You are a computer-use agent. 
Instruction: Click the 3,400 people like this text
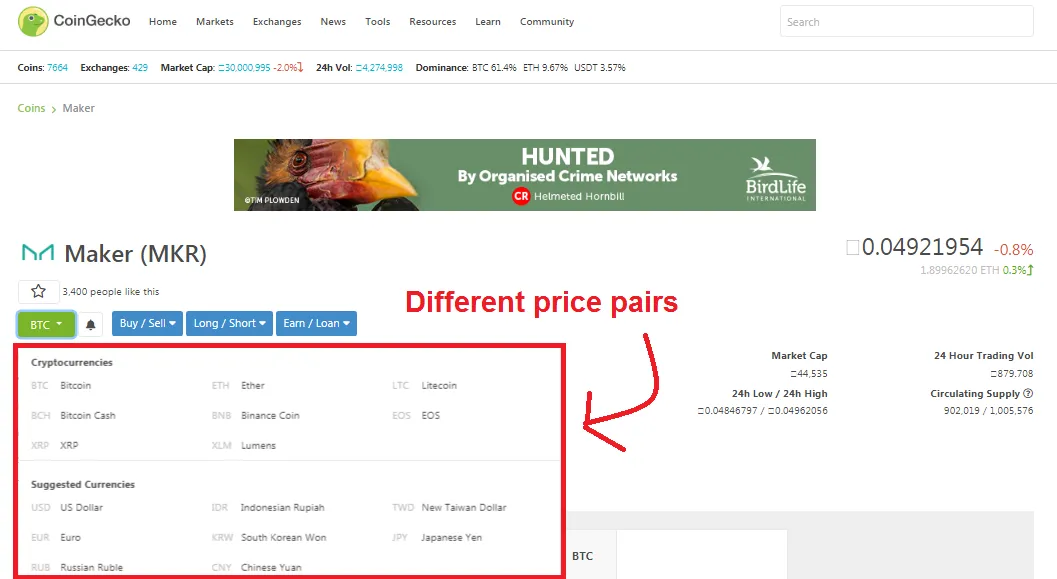(111, 291)
